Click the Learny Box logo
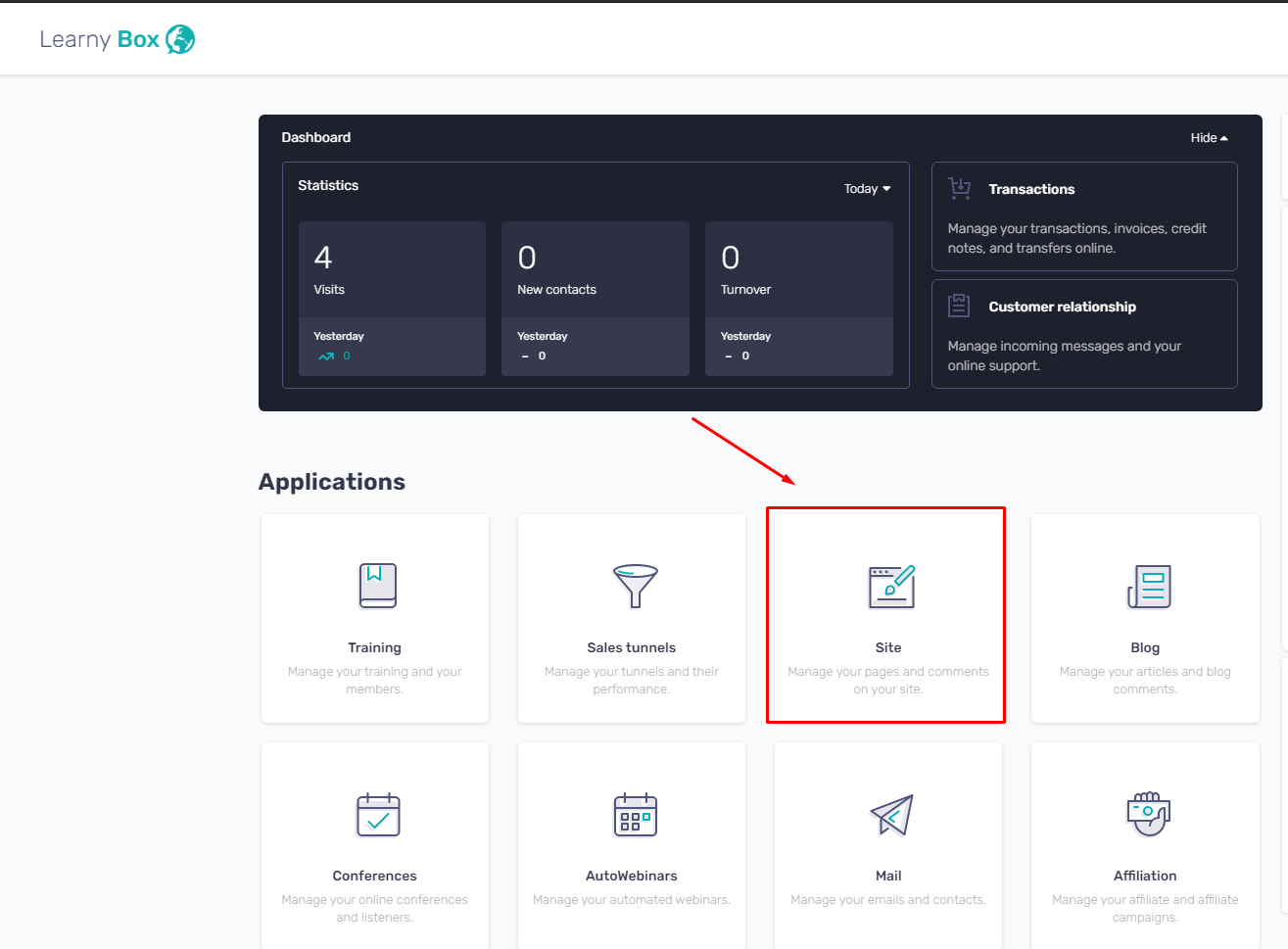This screenshot has width=1288, height=949. (x=118, y=39)
